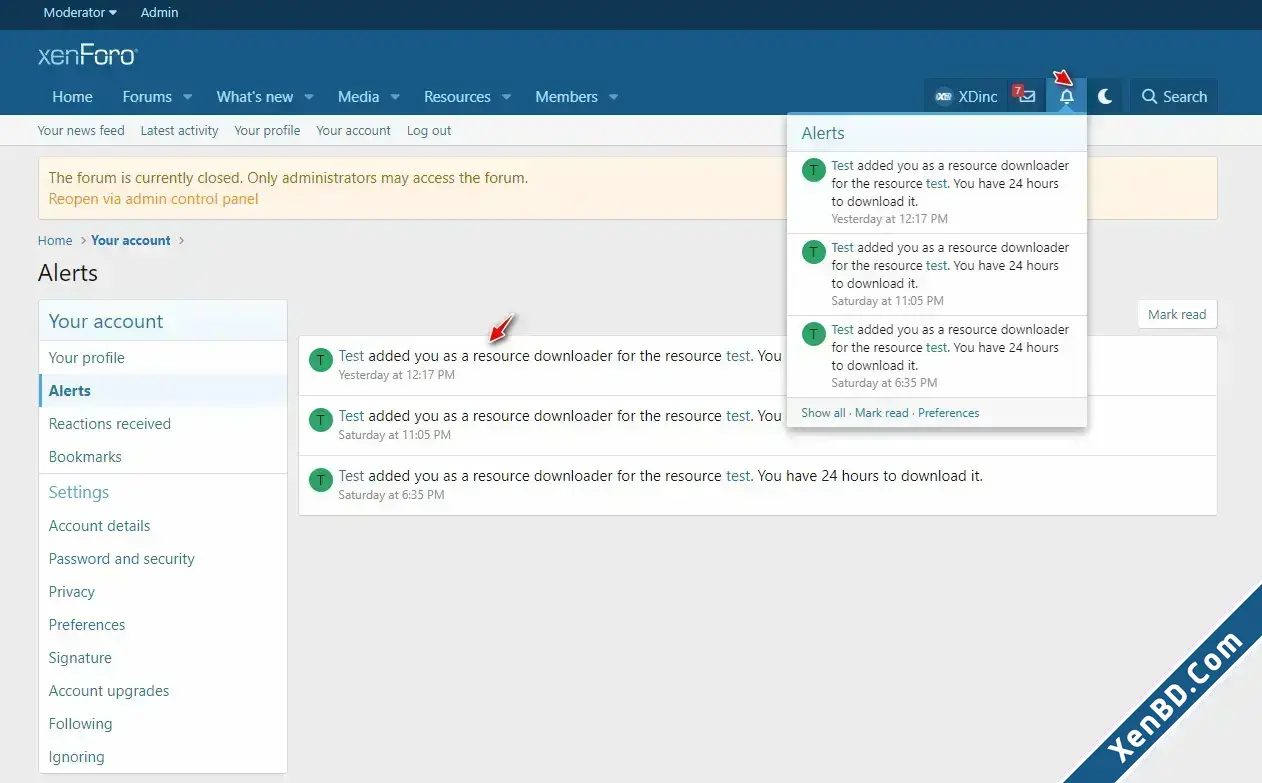This screenshot has height=783, width=1262.
Task: Open Ignoring in sidebar
Action: pyautogui.click(x=162, y=757)
